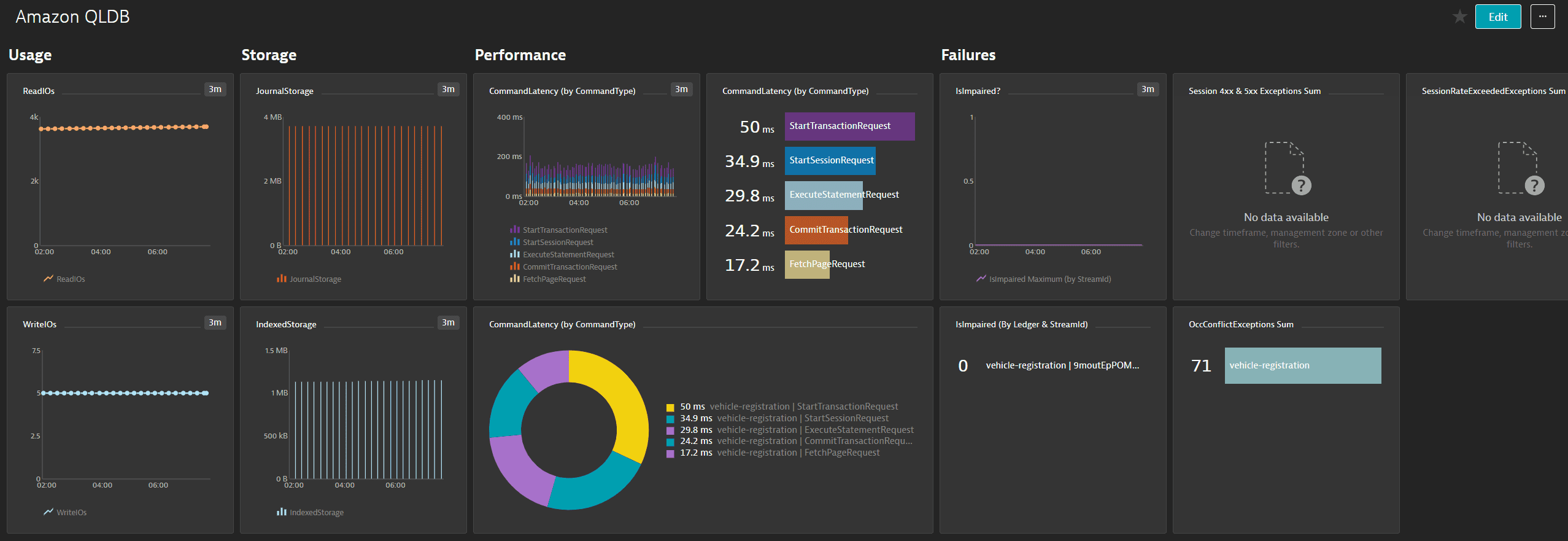Click 3m badge on CommandLatency chart tile

point(681,89)
